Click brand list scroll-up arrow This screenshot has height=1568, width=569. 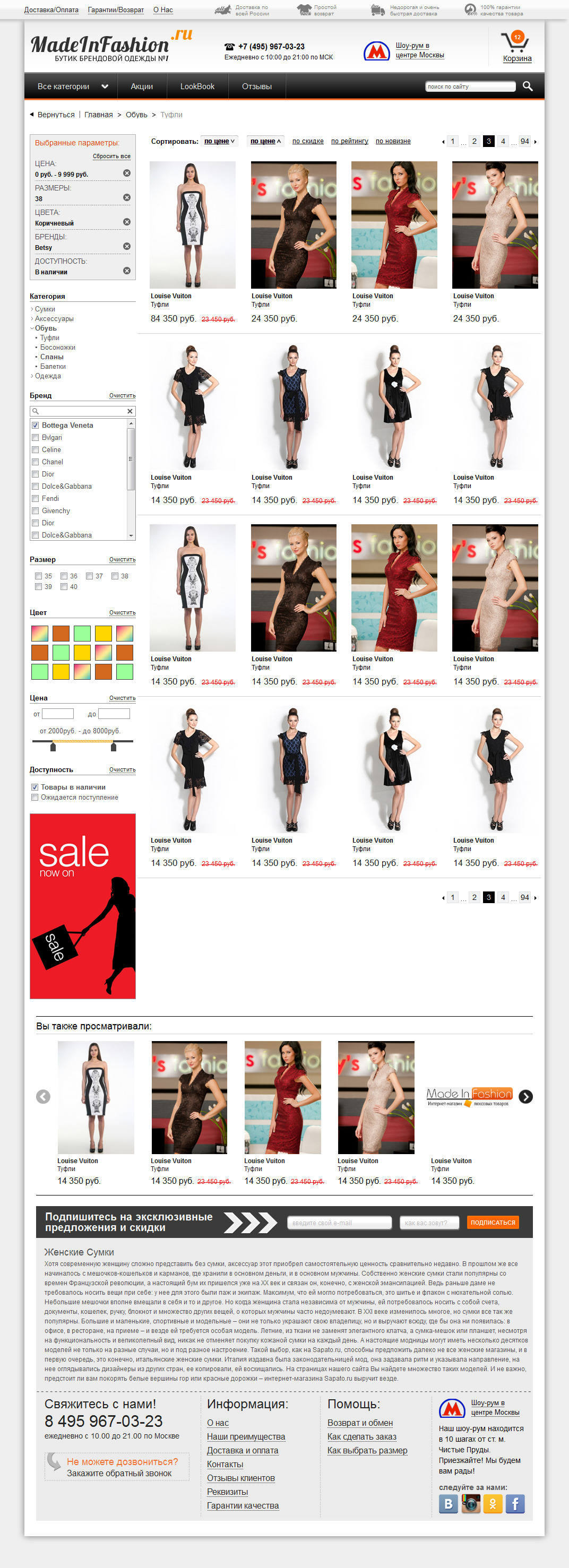[131, 423]
